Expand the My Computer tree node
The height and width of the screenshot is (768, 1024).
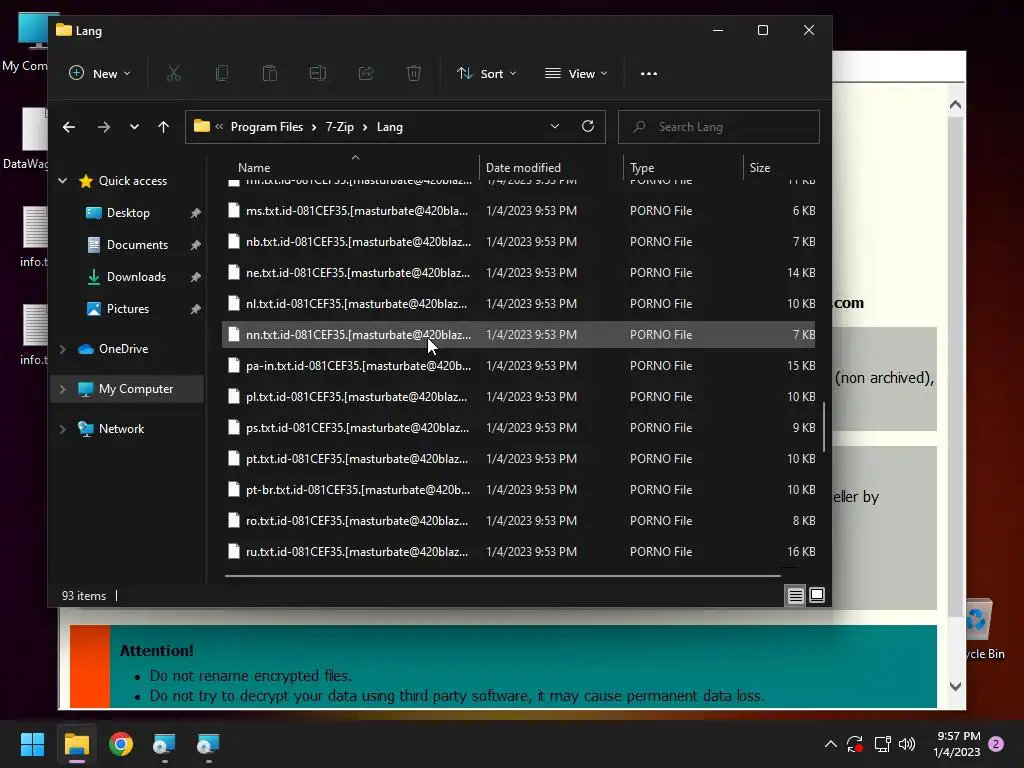(63, 389)
